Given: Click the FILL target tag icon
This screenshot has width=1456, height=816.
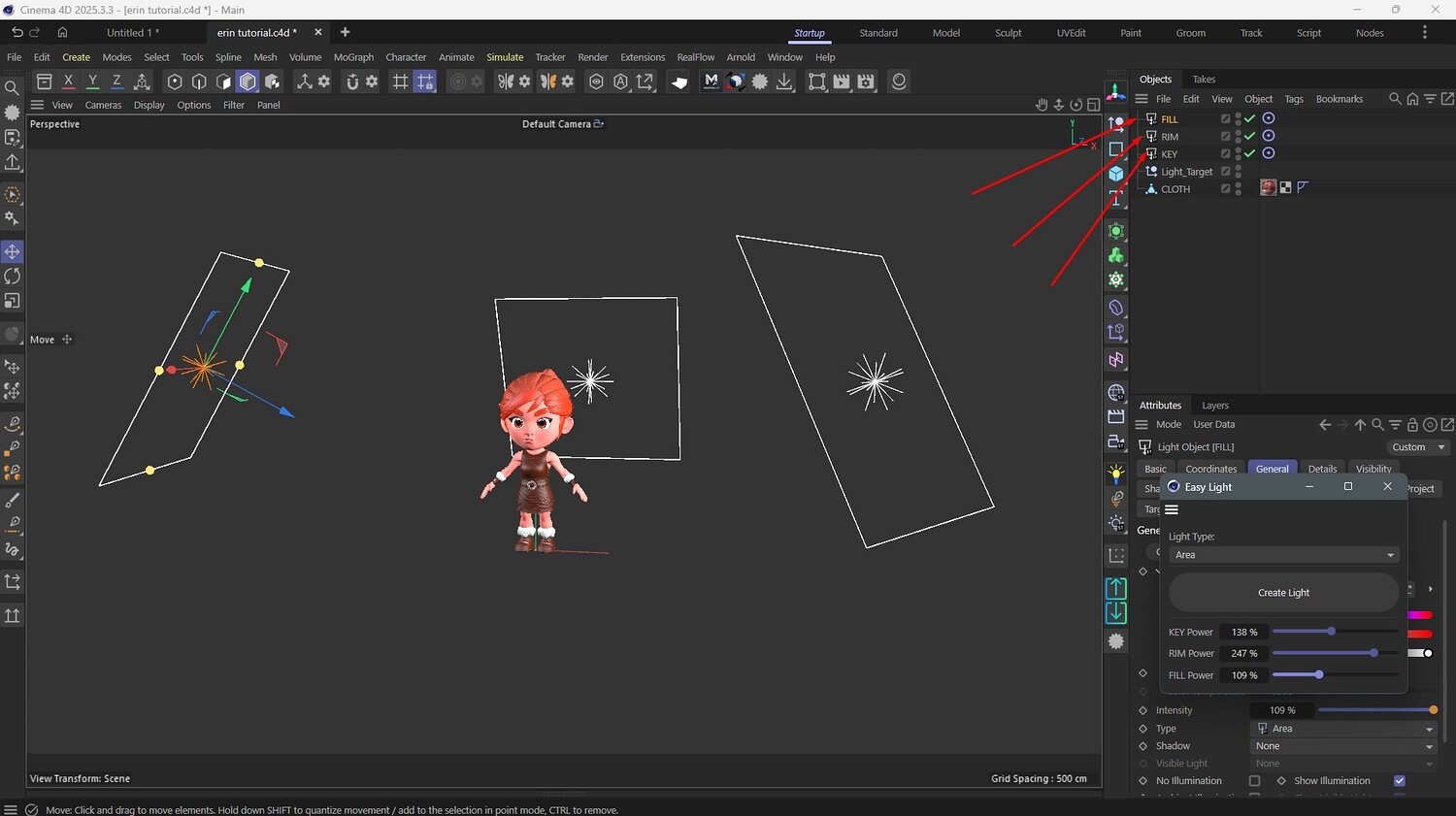Looking at the screenshot, I should [x=1268, y=118].
